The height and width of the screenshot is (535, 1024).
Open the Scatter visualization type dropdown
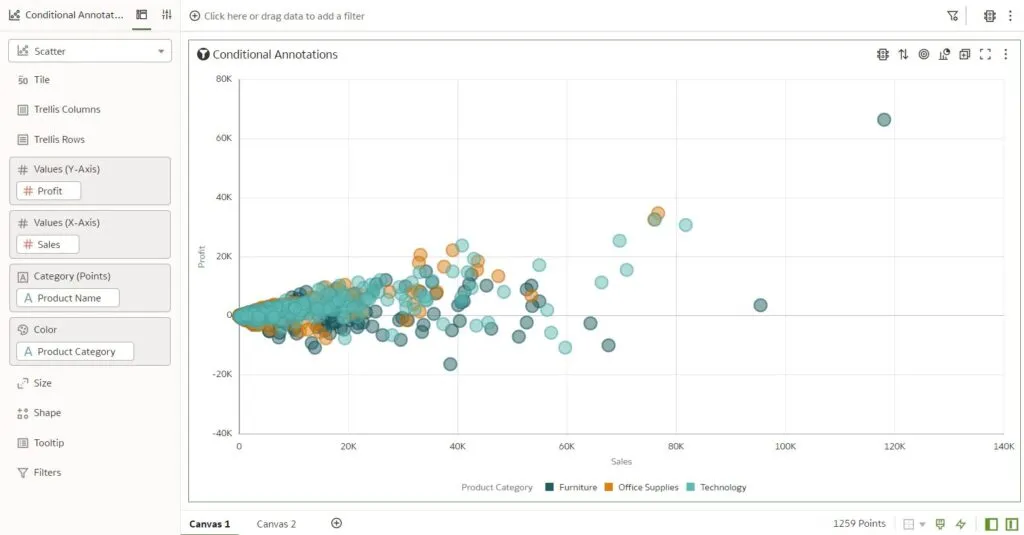point(90,51)
